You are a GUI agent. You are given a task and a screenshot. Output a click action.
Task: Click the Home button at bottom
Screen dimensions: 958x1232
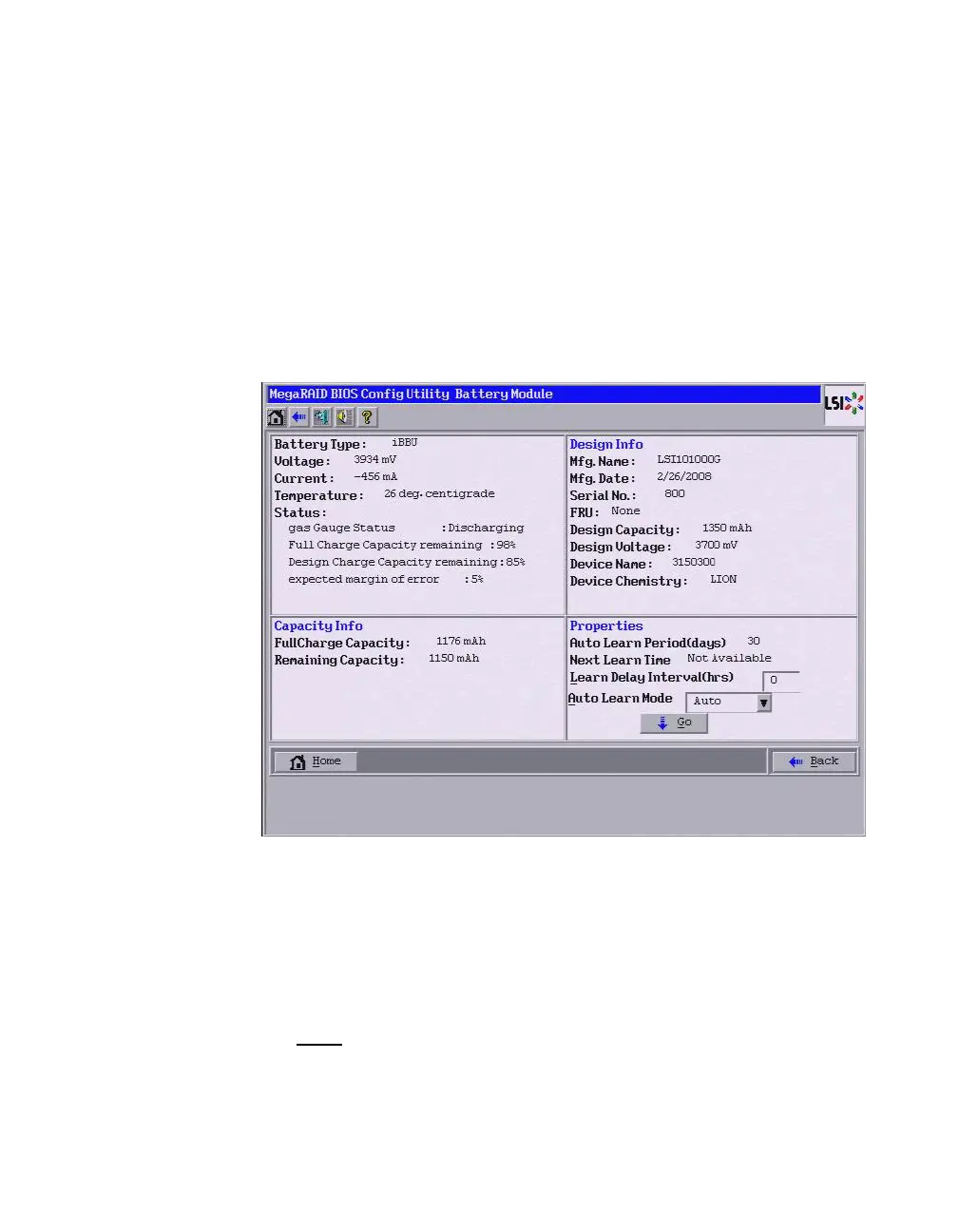pos(316,761)
